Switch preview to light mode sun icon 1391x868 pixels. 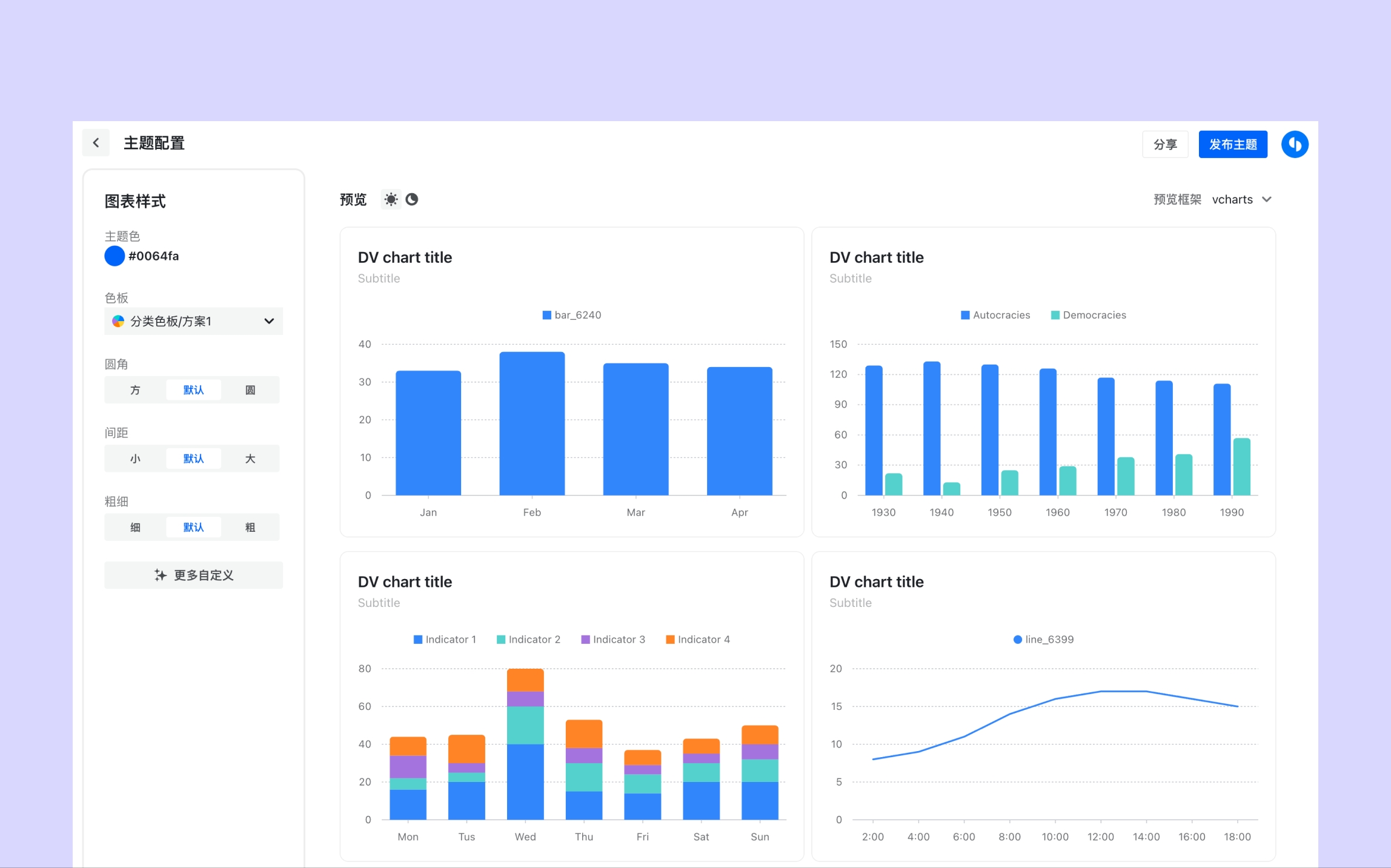pyautogui.click(x=391, y=199)
